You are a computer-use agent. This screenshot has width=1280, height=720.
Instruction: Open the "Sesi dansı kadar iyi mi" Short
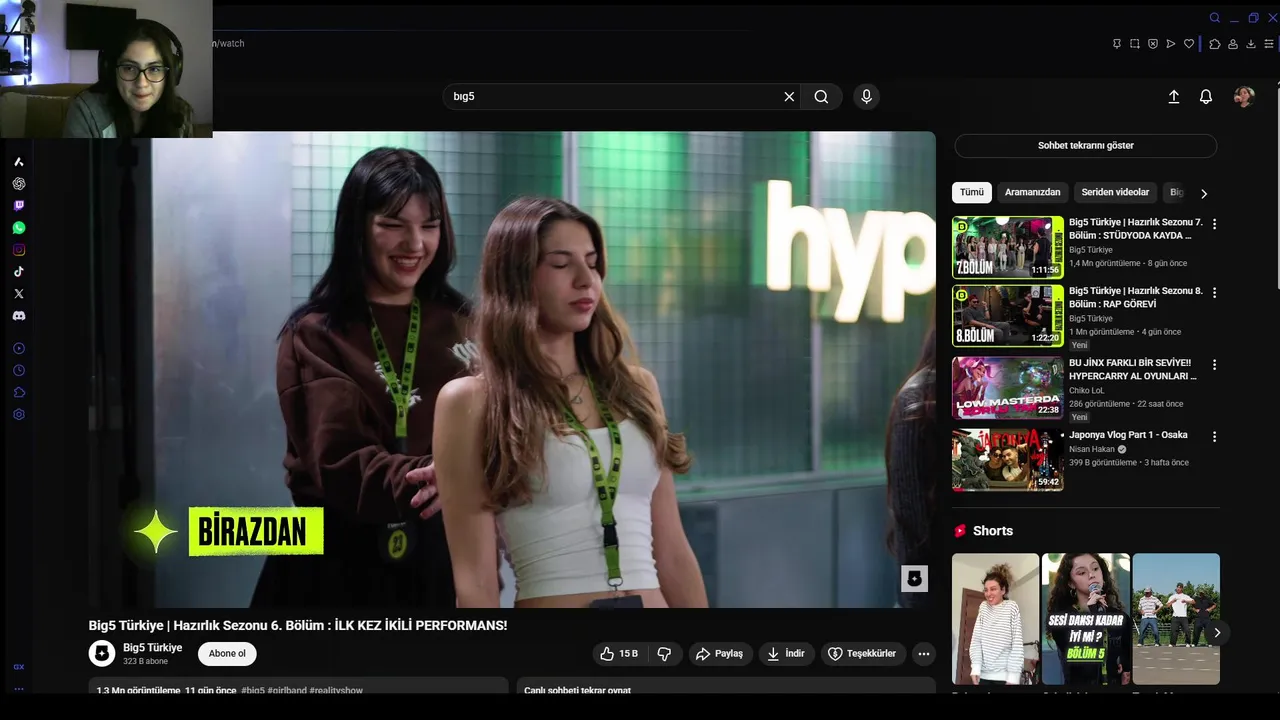(1086, 619)
